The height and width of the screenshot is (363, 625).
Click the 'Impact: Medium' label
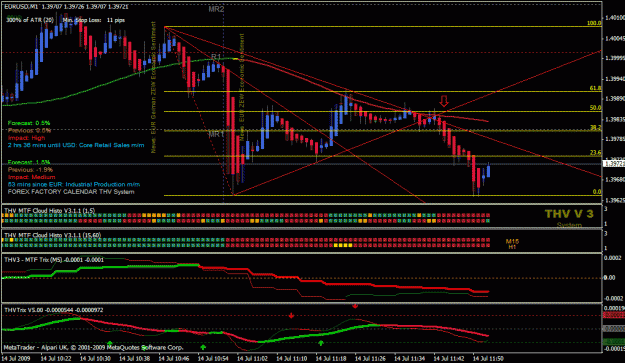pyautogui.click(x=31, y=177)
